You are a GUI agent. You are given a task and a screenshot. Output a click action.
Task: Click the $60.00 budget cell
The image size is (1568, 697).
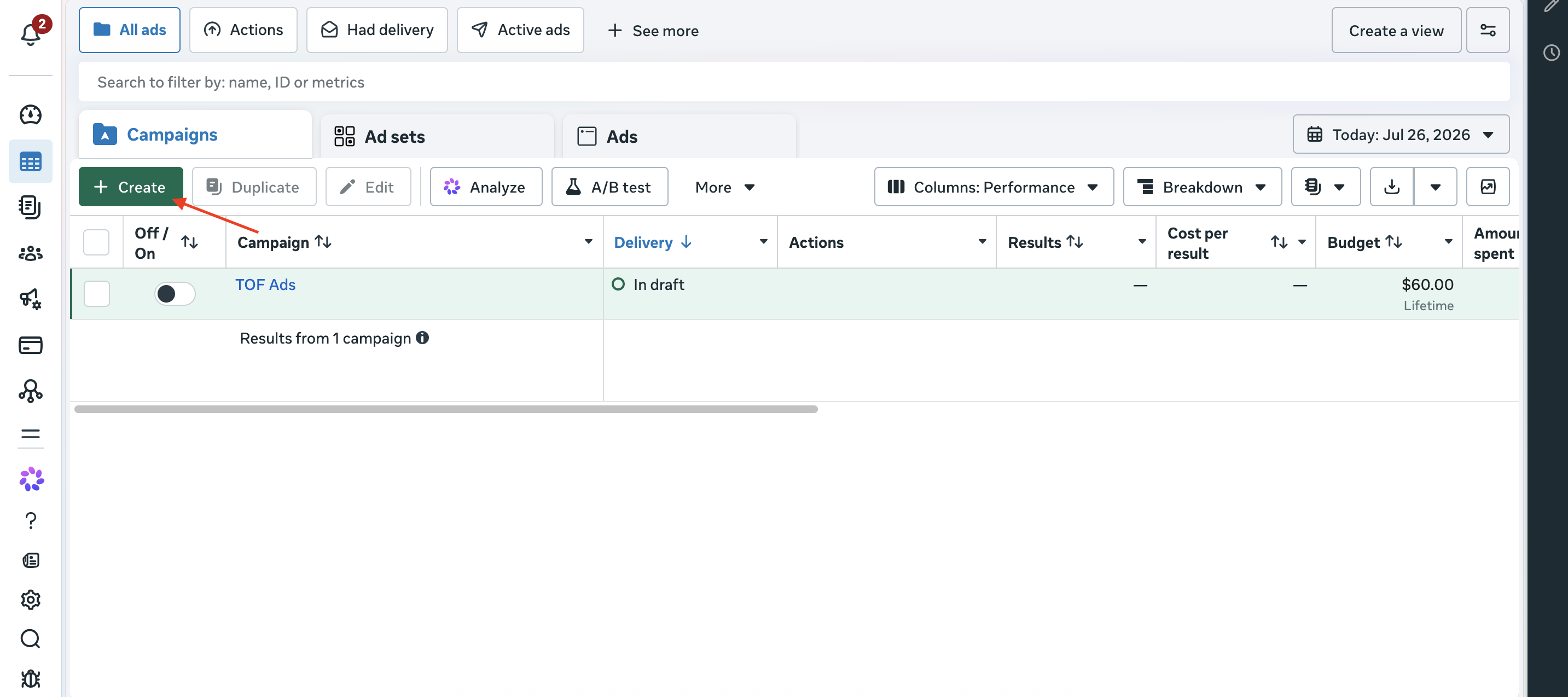pyautogui.click(x=1427, y=285)
